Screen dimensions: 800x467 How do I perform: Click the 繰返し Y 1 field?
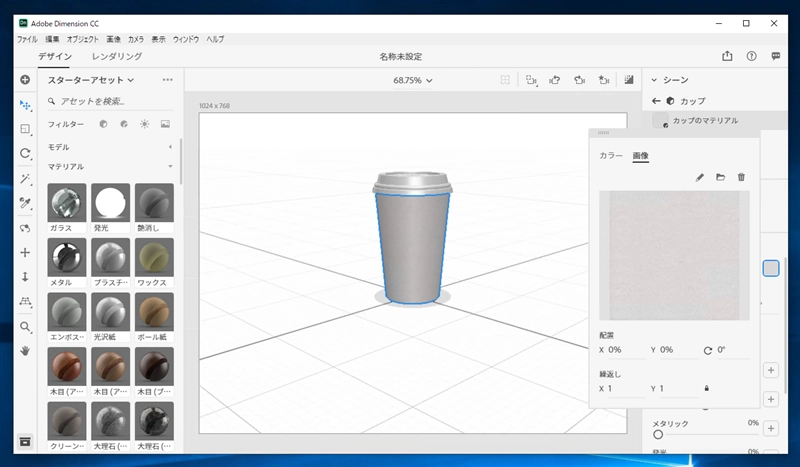pyautogui.click(x=673, y=388)
